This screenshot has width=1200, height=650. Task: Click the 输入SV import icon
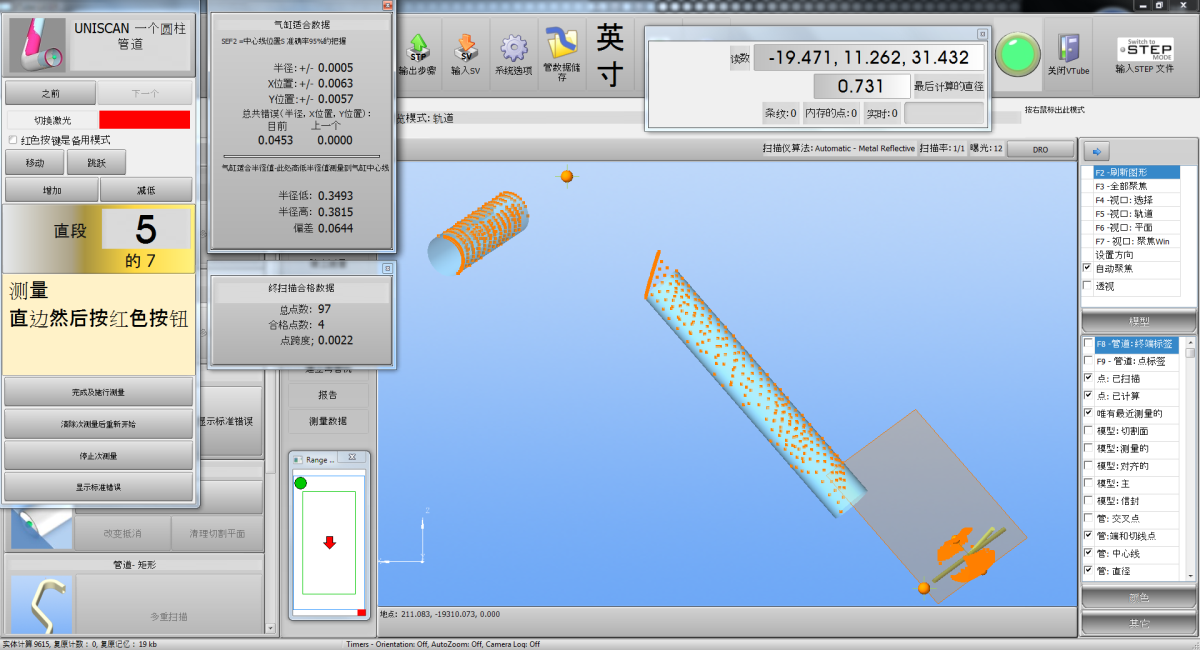click(465, 47)
